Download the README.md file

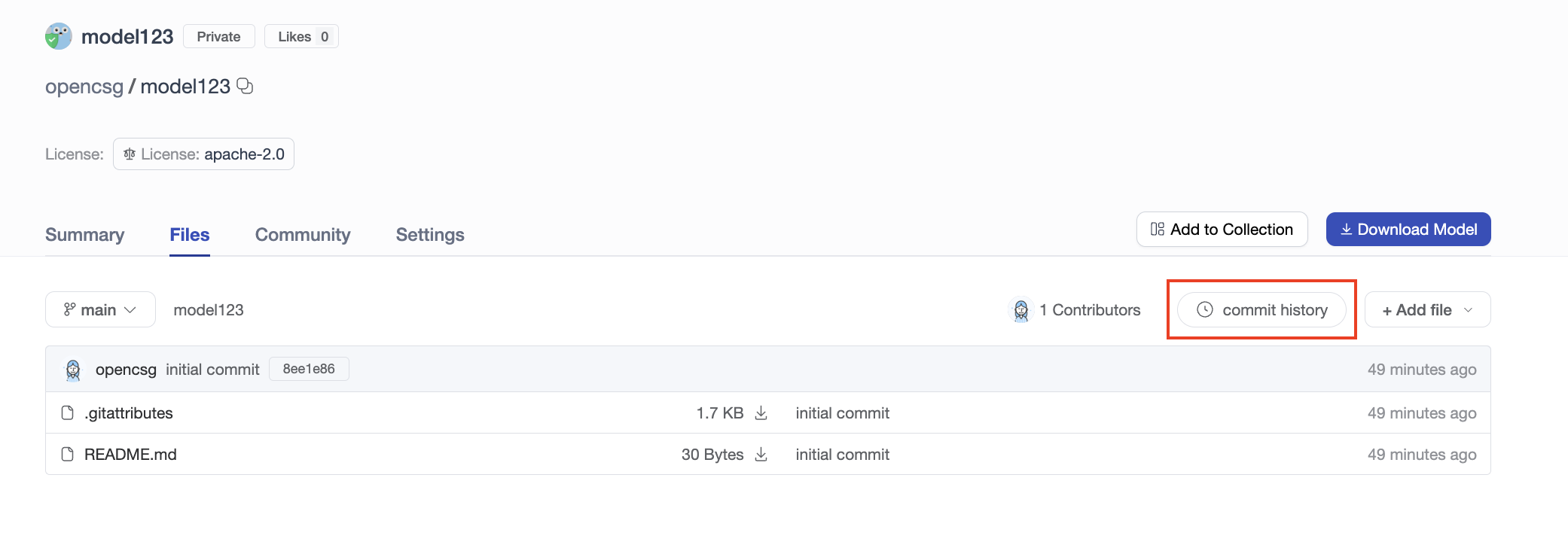point(761,455)
